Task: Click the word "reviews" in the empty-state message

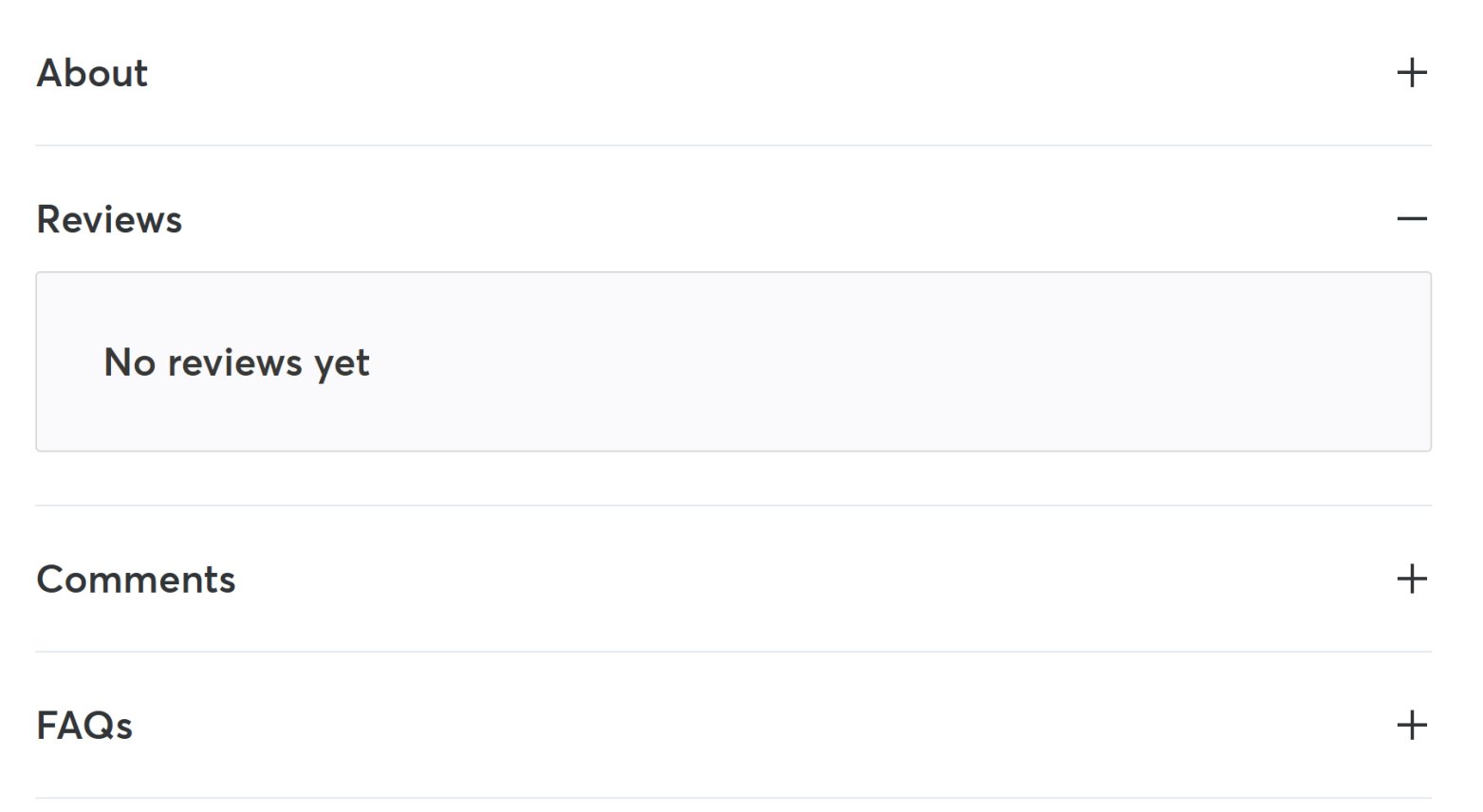Action: [234, 362]
